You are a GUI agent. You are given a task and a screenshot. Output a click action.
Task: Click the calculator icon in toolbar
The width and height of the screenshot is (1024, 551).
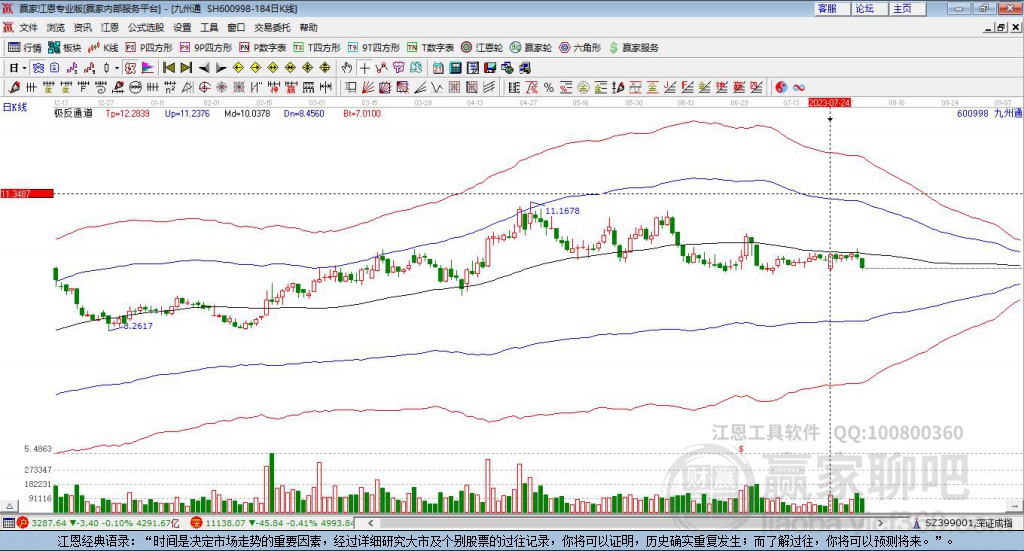(x=455, y=68)
